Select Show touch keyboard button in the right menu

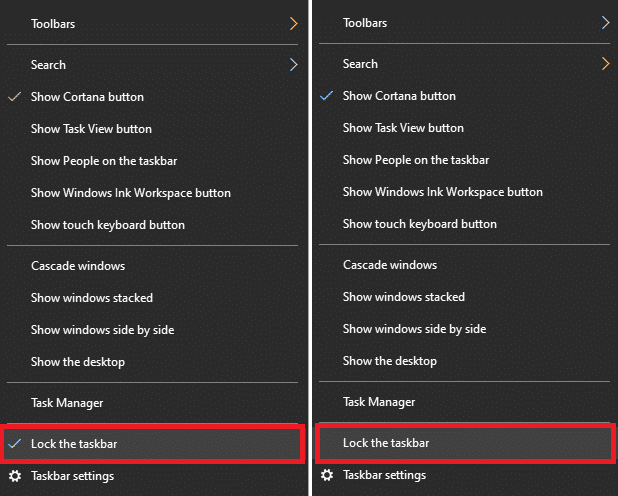pyautogui.click(x=419, y=224)
